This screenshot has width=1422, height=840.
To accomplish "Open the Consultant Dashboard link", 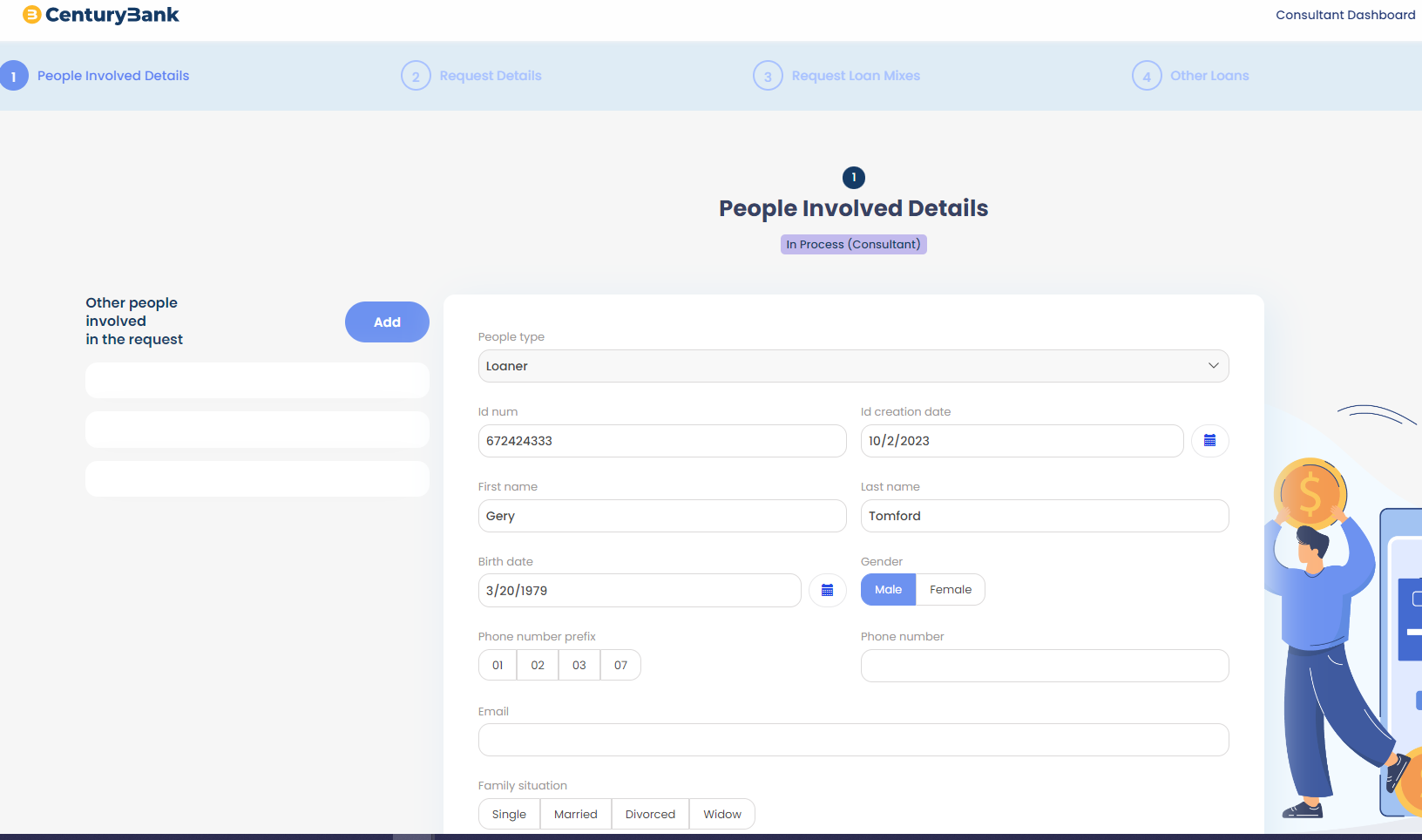I will point(1345,15).
